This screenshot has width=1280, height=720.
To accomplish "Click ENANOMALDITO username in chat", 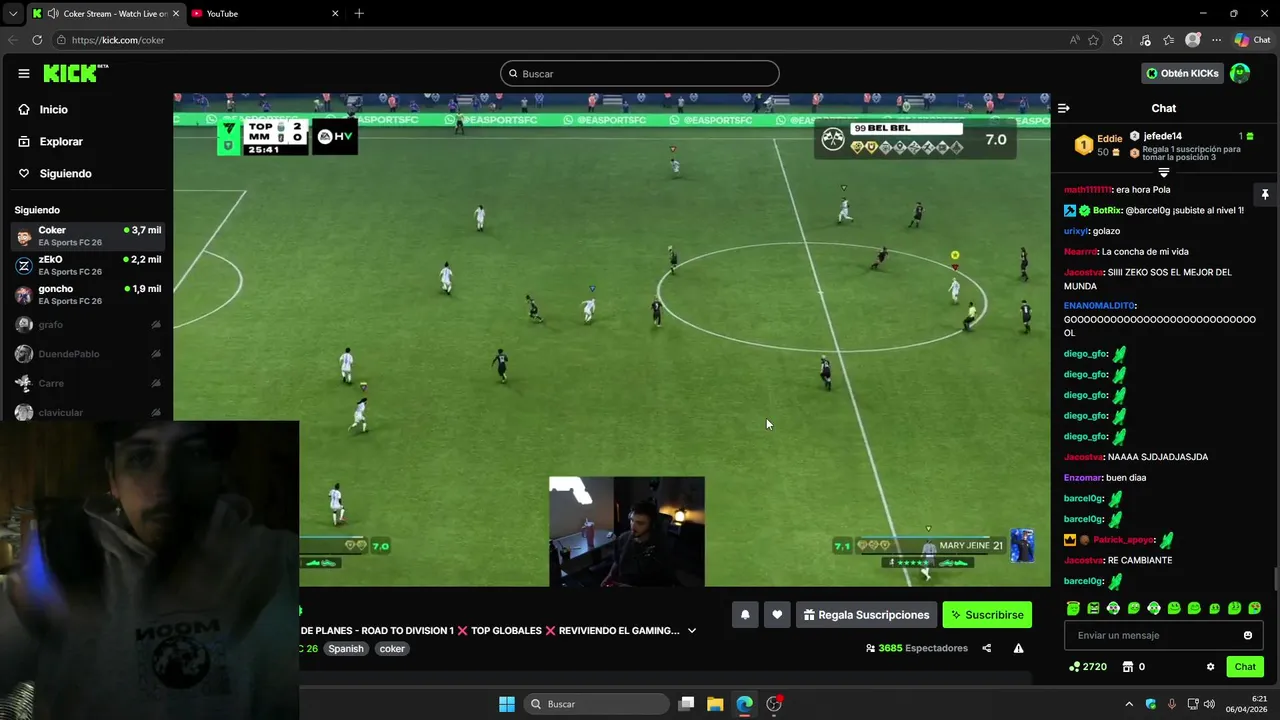I will pyautogui.click(x=1099, y=306).
